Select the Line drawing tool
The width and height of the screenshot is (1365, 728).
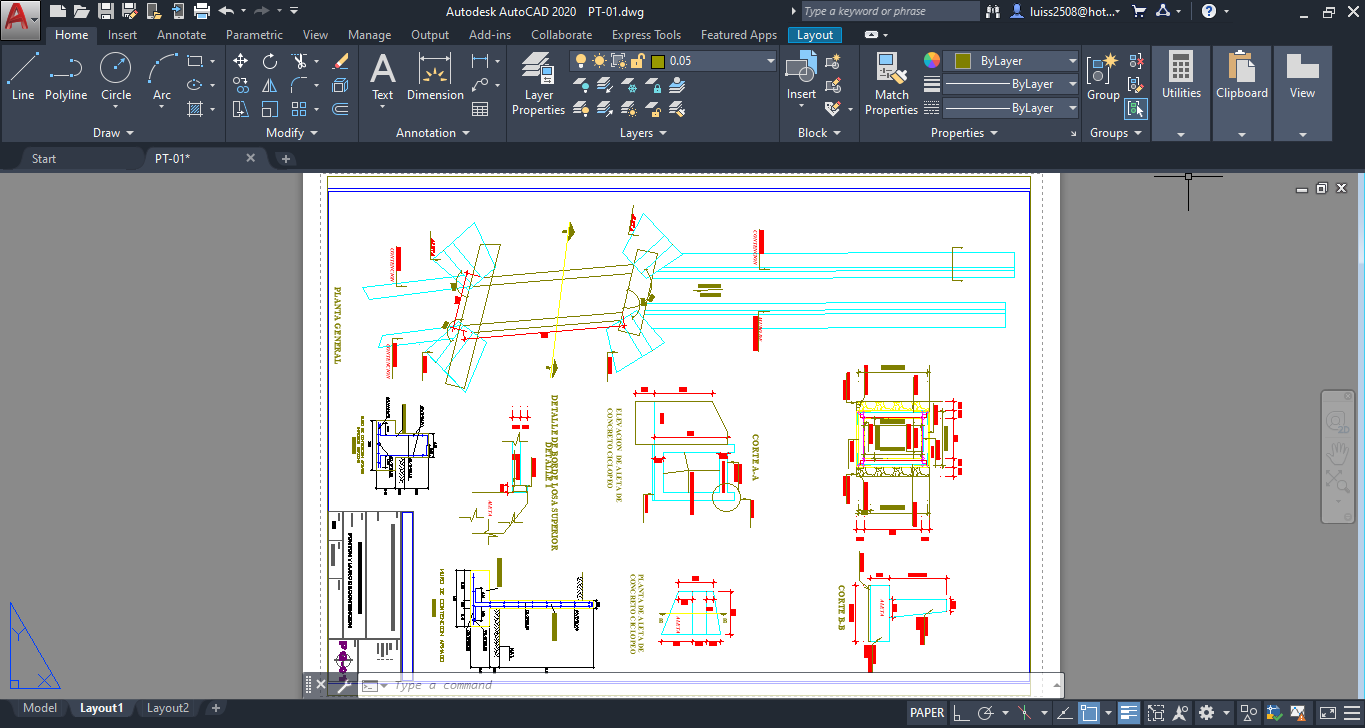click(x=23, y=77)
